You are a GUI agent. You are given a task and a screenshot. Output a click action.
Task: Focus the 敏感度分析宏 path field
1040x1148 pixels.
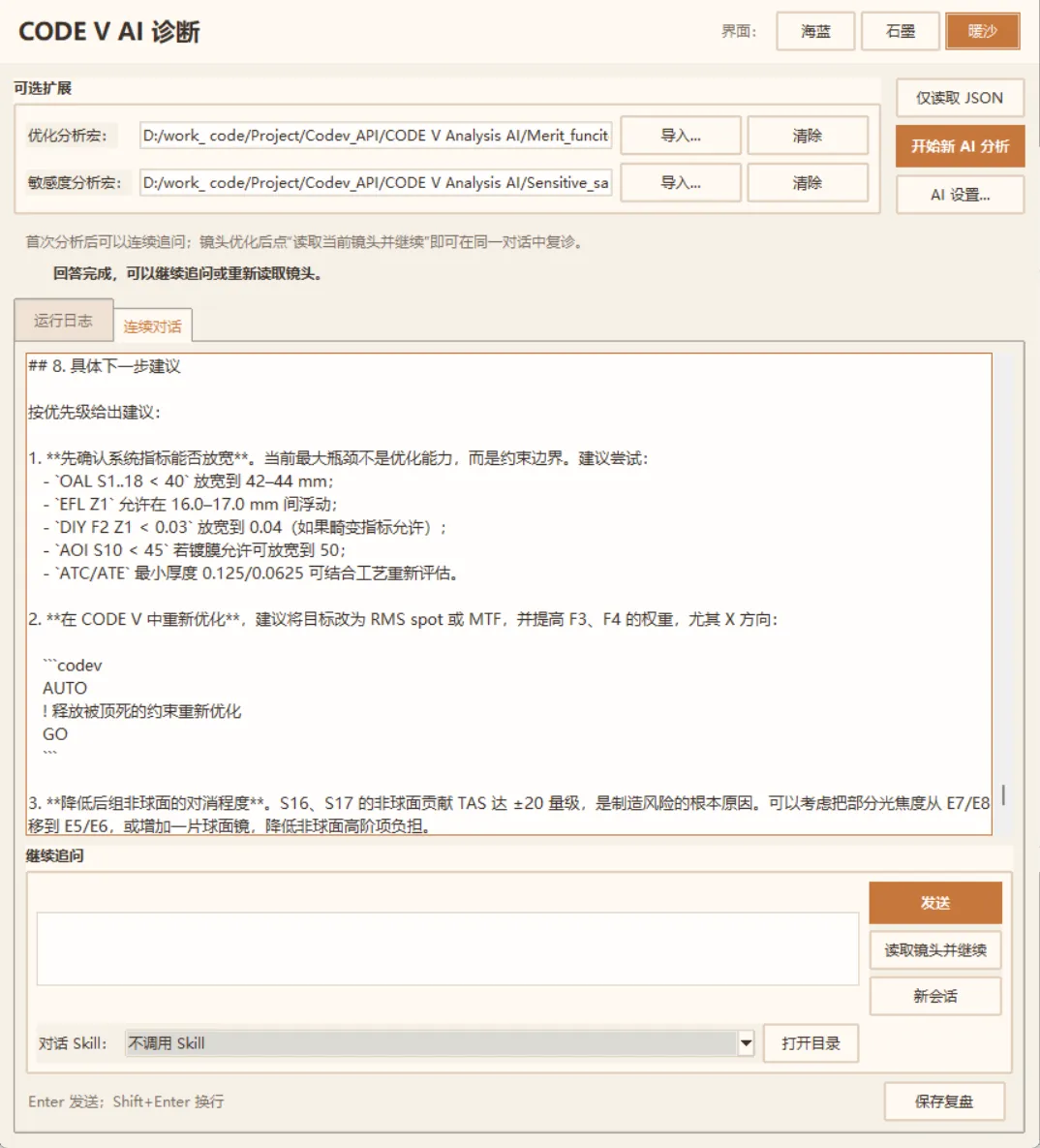(376, 183)
